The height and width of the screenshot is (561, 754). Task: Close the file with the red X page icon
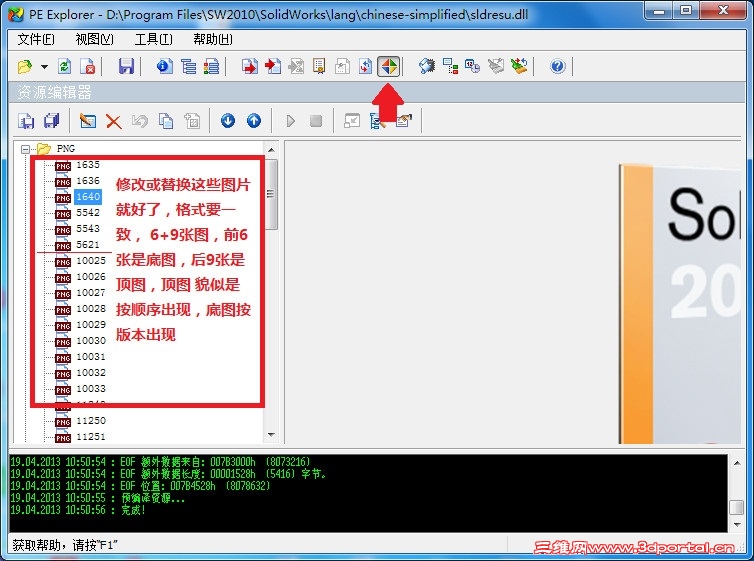click(x=88, y=66)
